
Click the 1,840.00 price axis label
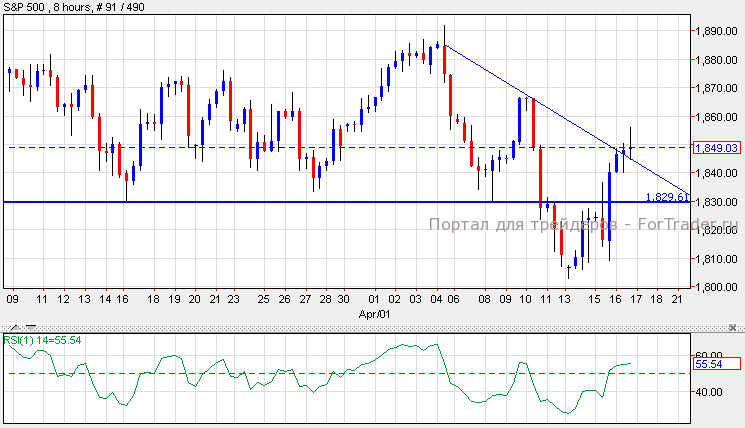[716, 173]
